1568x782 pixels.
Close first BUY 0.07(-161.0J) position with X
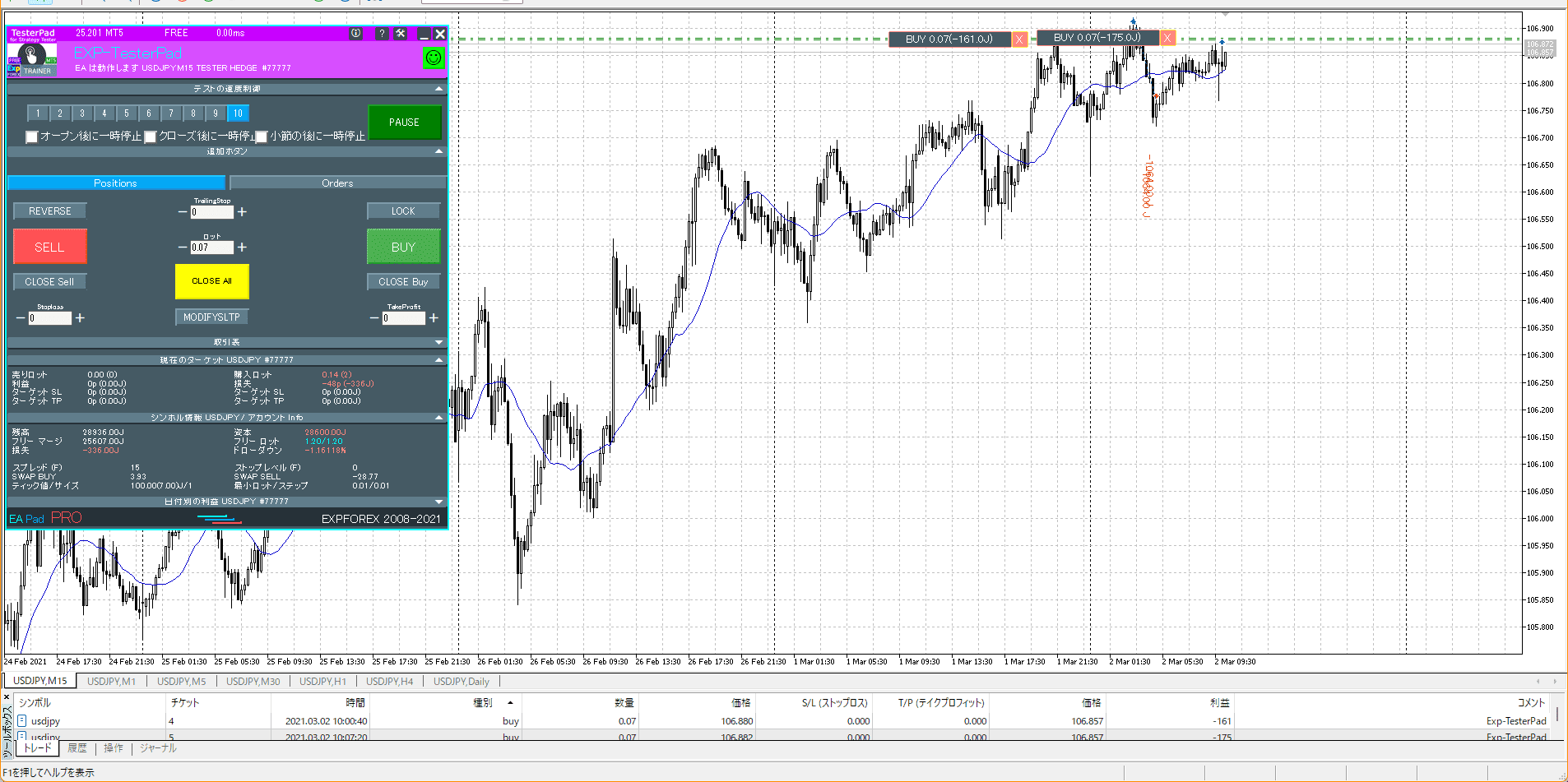(1019, 39)
